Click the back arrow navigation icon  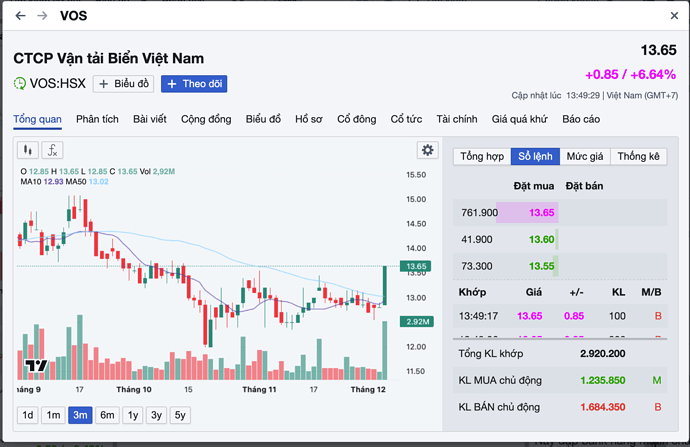point(20,16)
